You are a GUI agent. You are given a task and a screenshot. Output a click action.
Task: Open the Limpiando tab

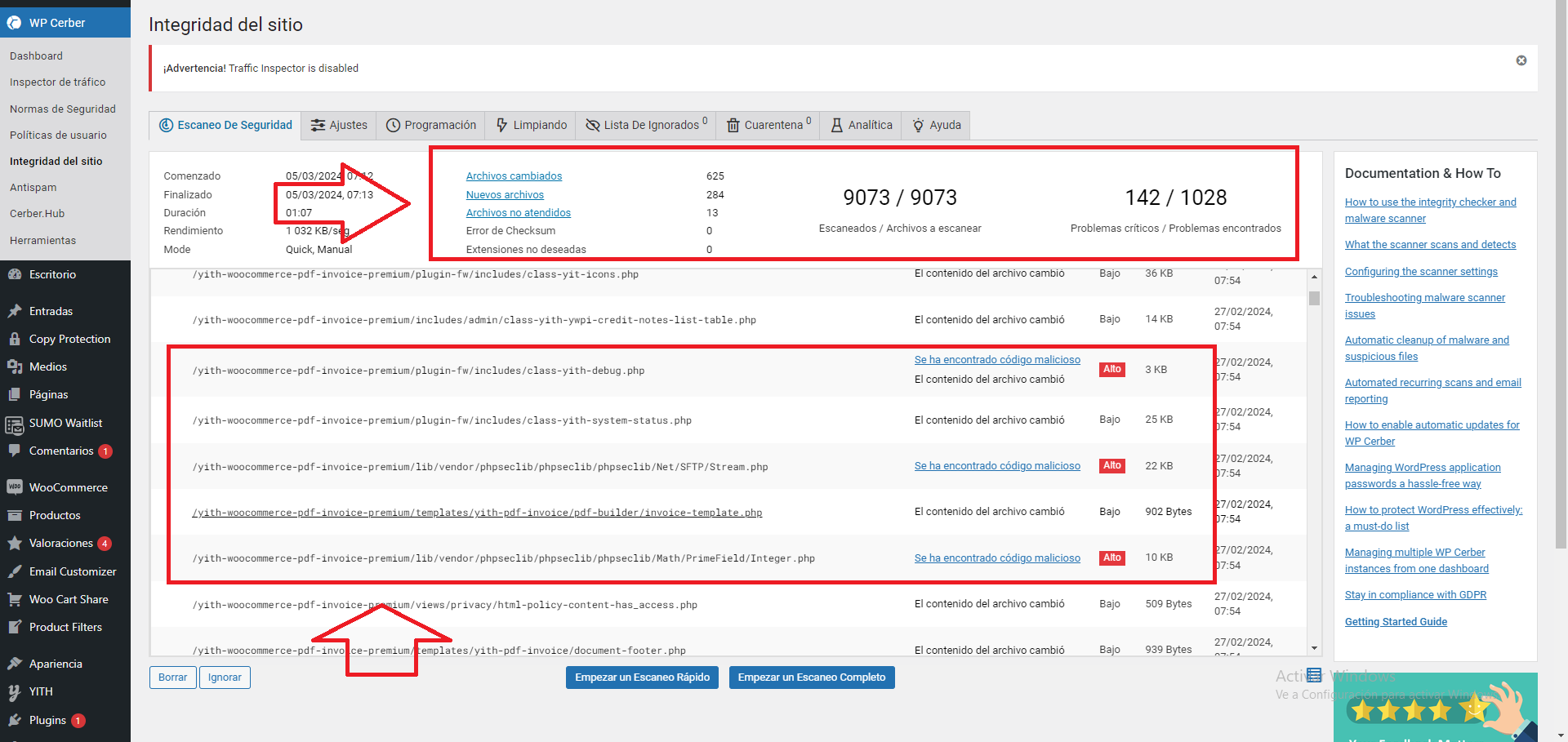pyautogui.click(x=531, y=125)
